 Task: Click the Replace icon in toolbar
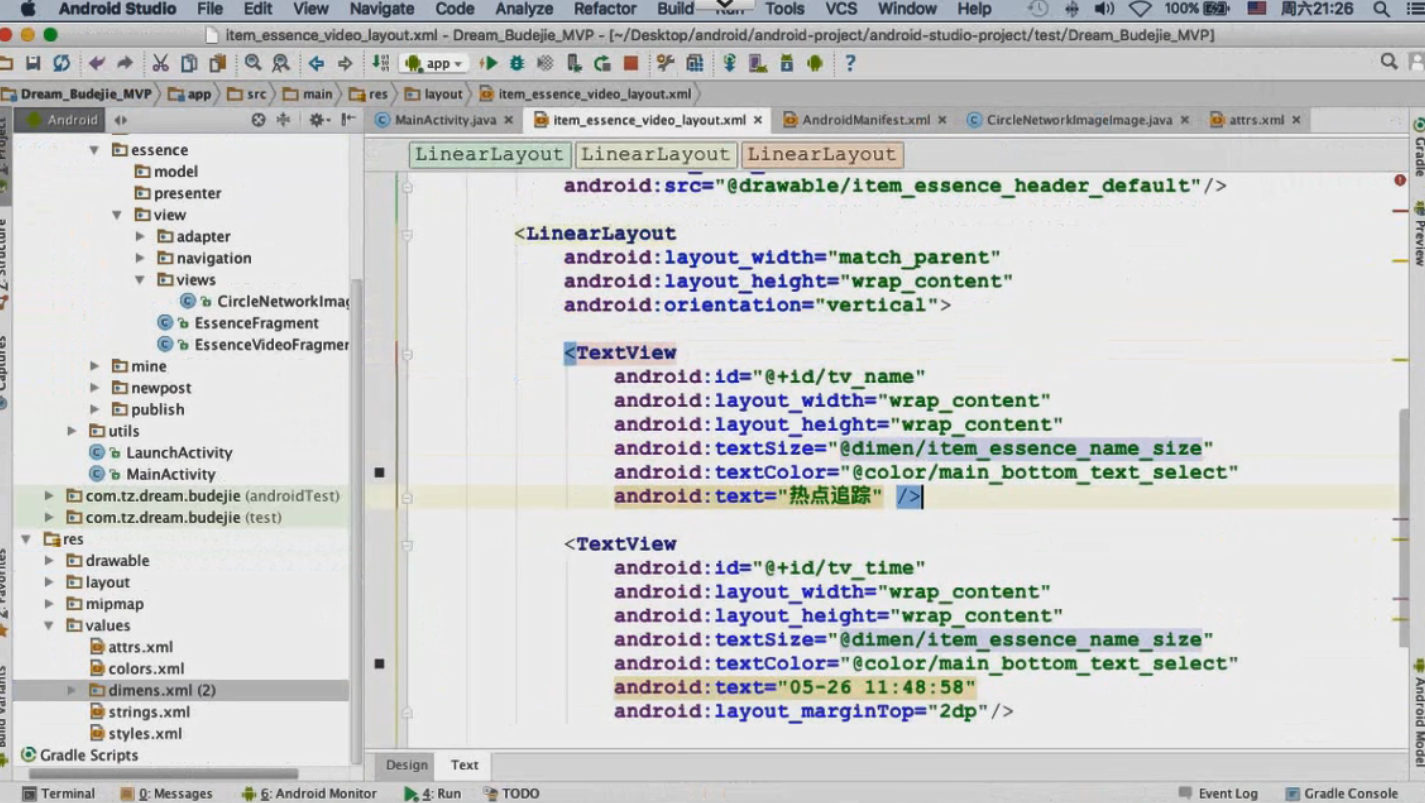click(x=281, y=63)
